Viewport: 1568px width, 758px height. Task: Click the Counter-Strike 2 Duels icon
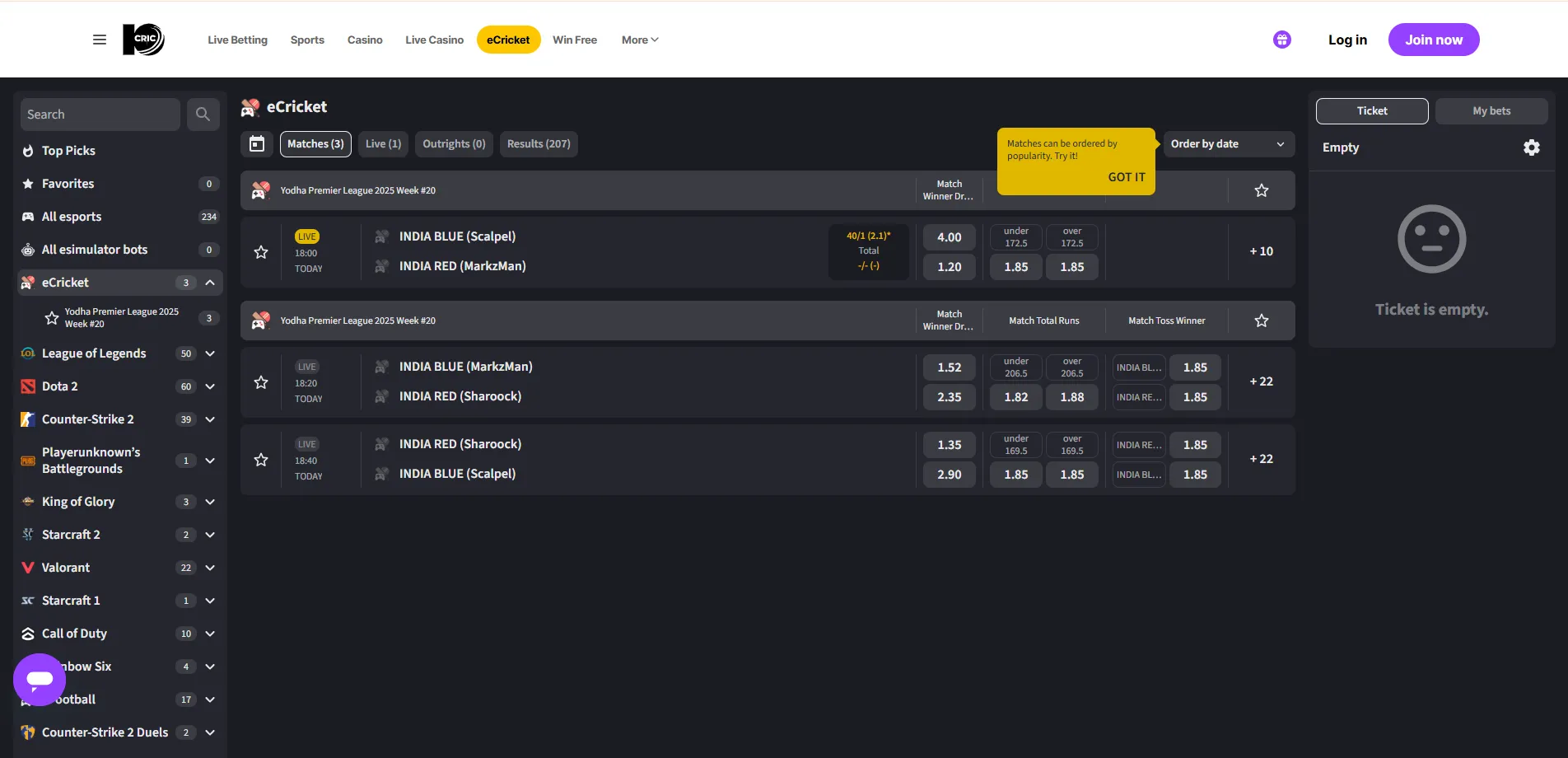(x=28, y=732)
